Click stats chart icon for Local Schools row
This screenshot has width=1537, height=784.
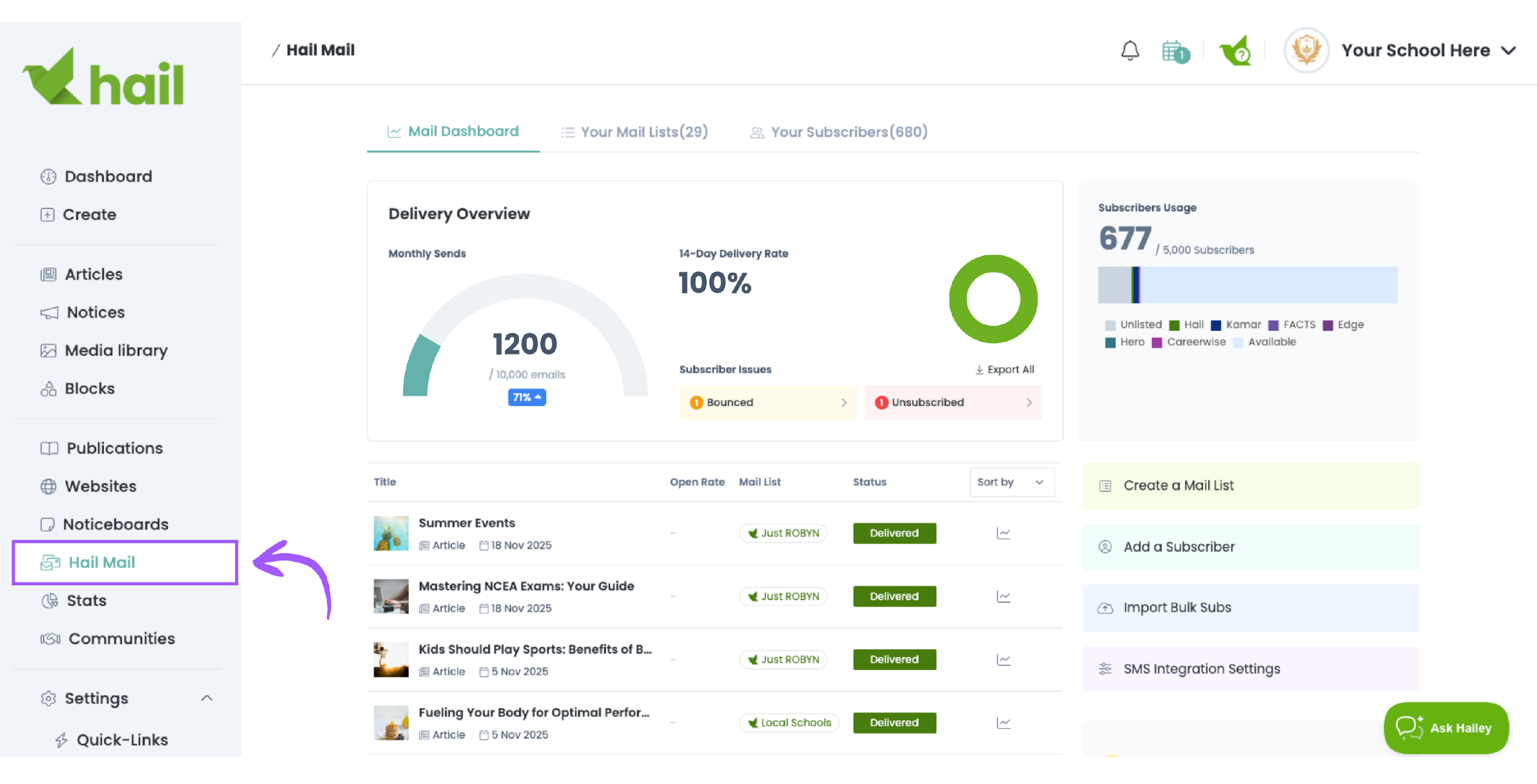[x=1003, y=723]
